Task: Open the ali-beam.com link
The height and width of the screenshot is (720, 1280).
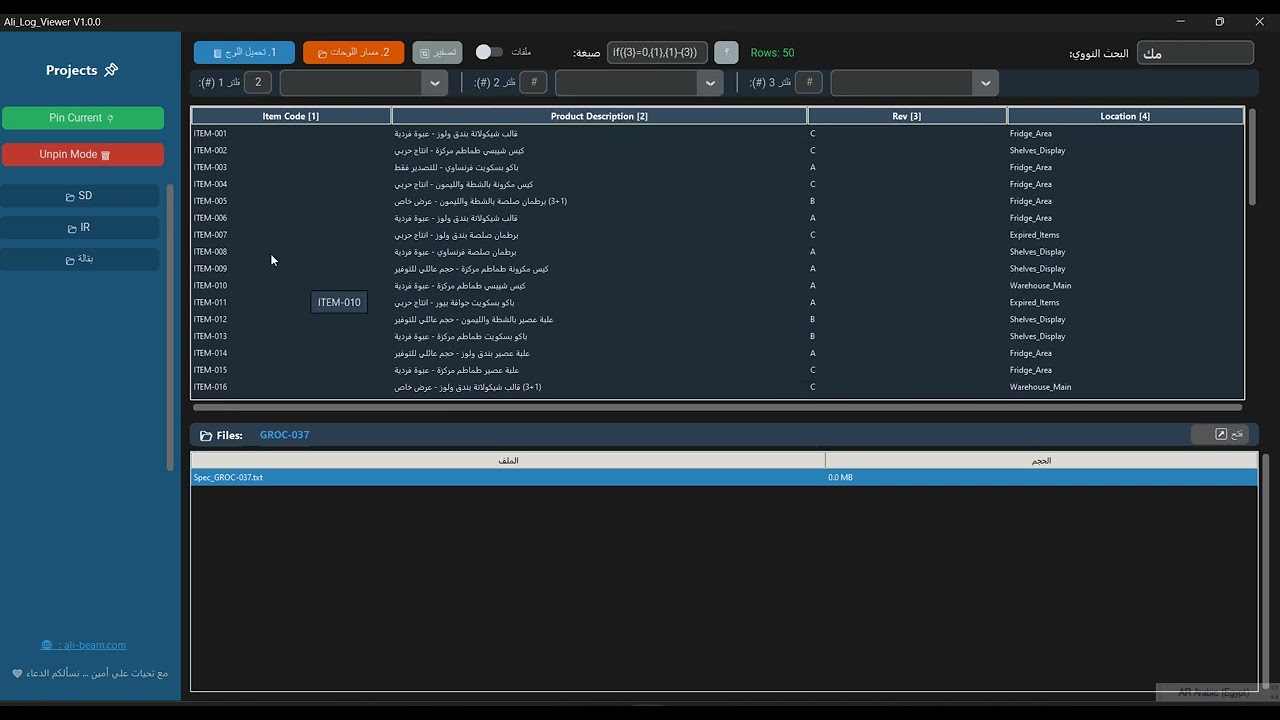Action: (x=84, y=645)
